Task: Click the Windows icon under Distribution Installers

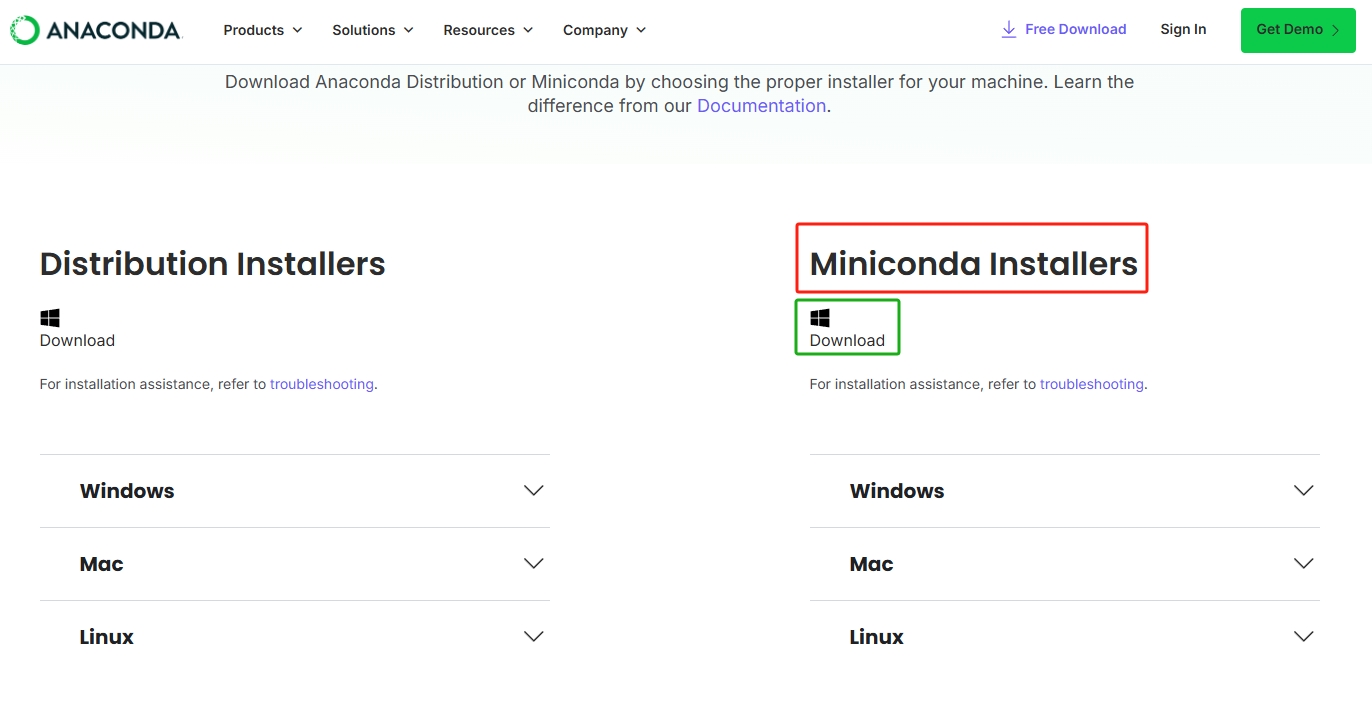Action: pyautogui.click(x=50, y=318)
